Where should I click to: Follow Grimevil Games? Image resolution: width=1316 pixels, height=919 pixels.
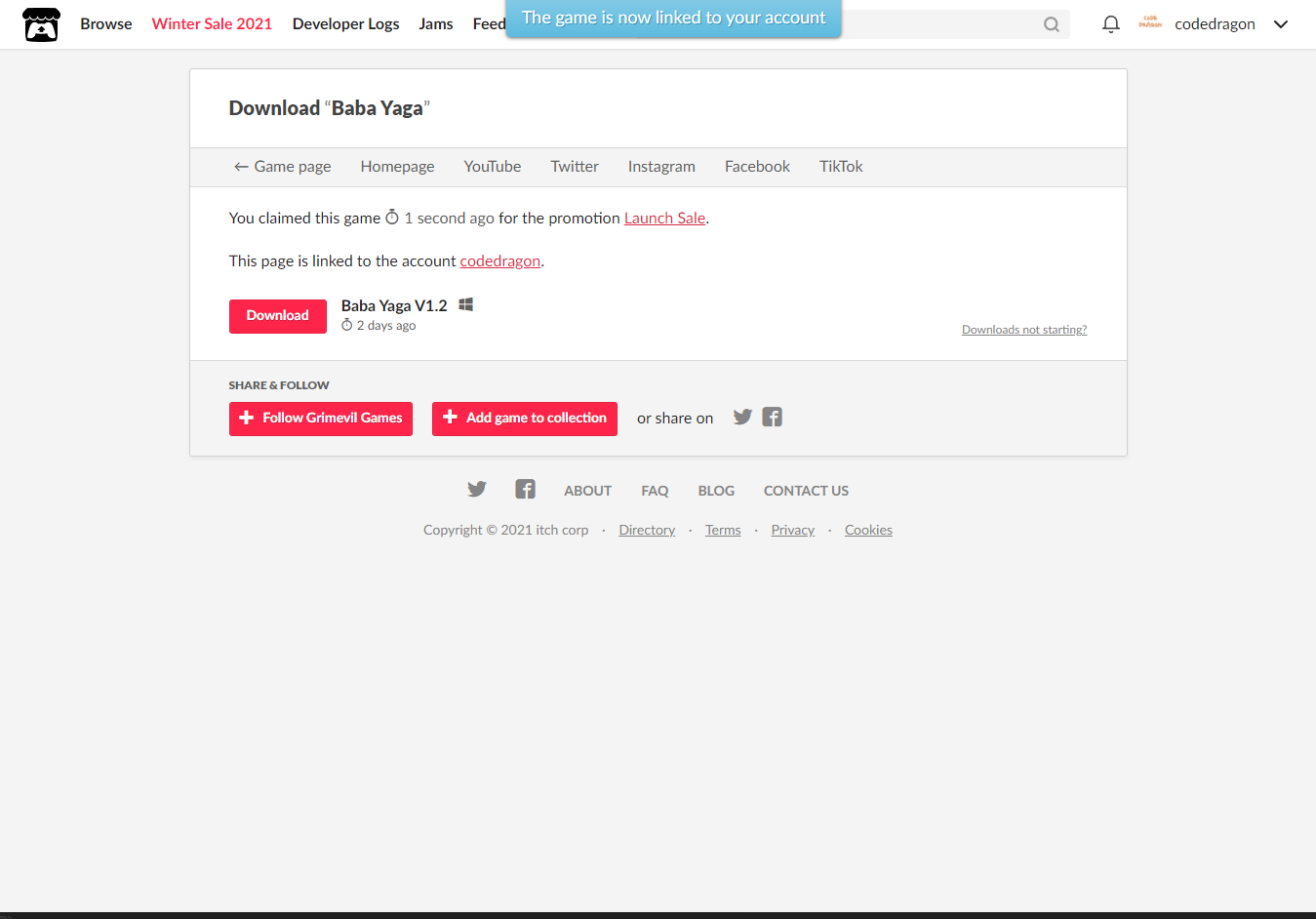tap(321, 419)
